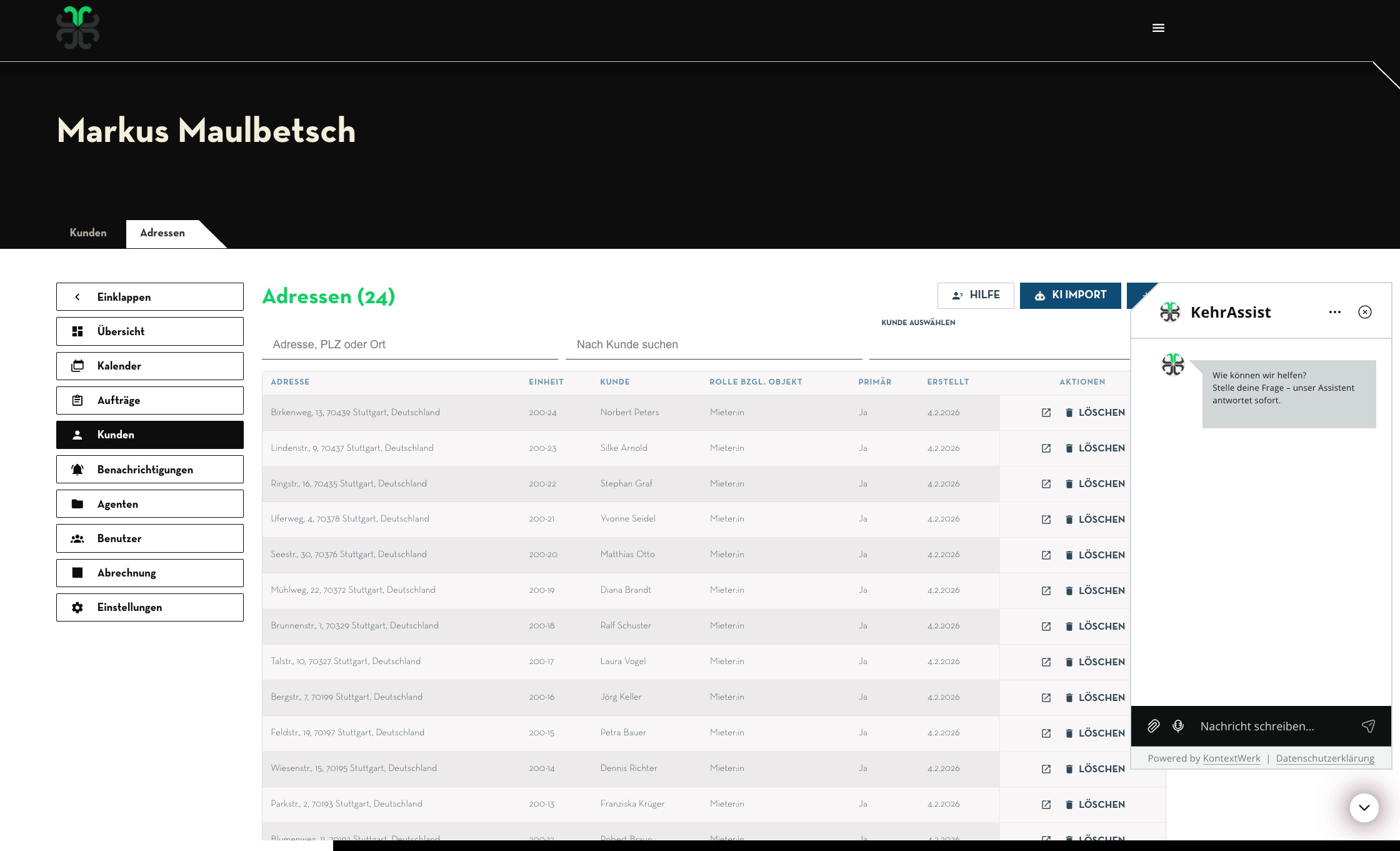
Task: Go to Einstellungen in sidebar
Action: coord(150,607)
